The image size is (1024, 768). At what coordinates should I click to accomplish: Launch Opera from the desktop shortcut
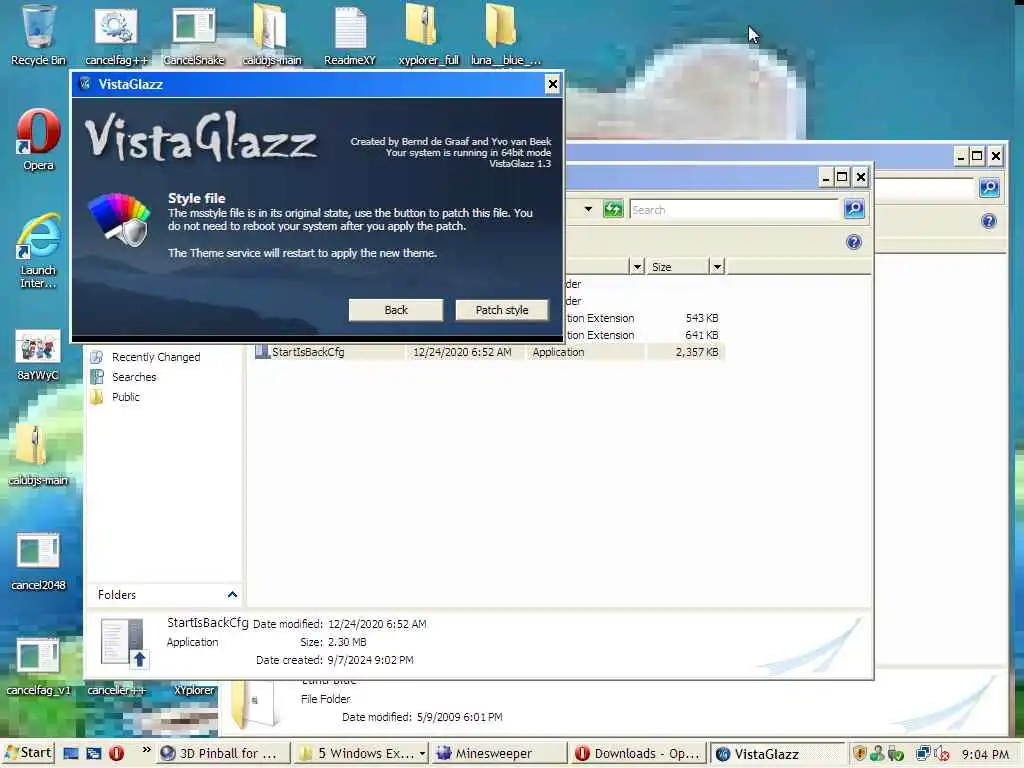[x=38, y=139]
